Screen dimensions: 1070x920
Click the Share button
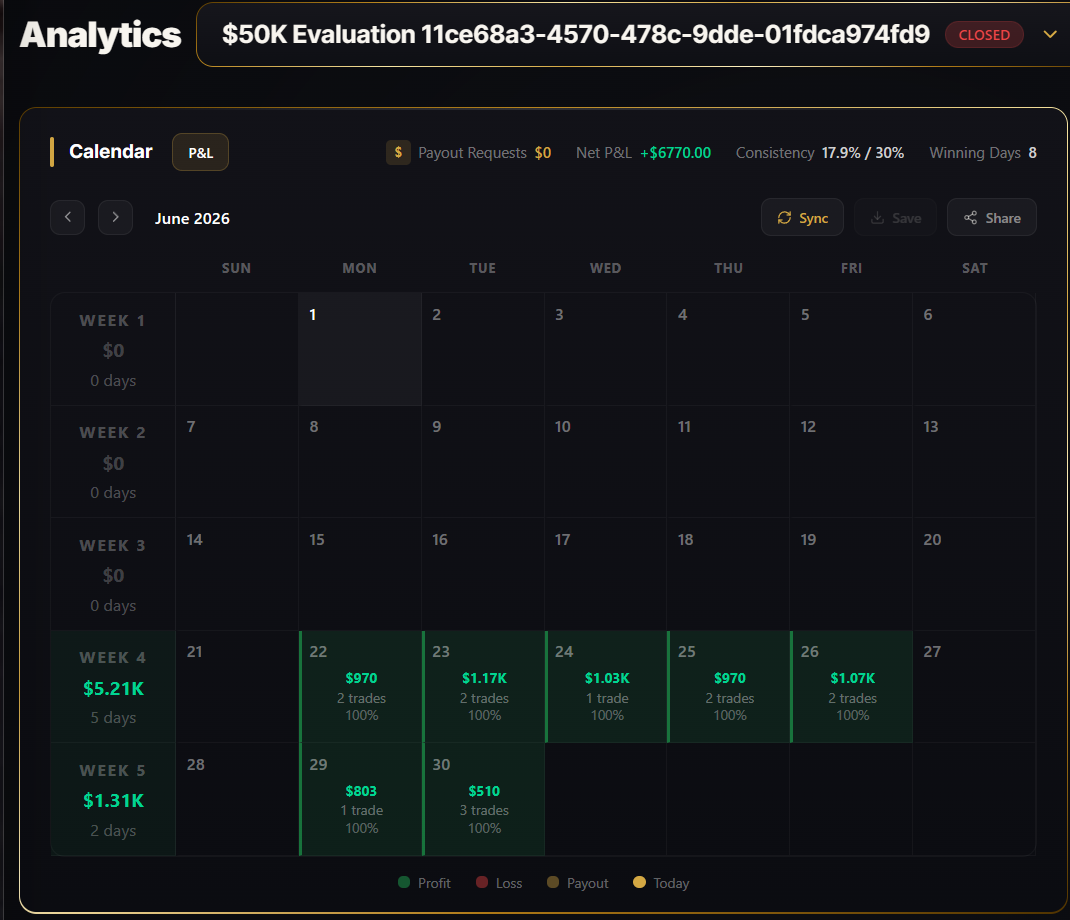tap(992, 218)
